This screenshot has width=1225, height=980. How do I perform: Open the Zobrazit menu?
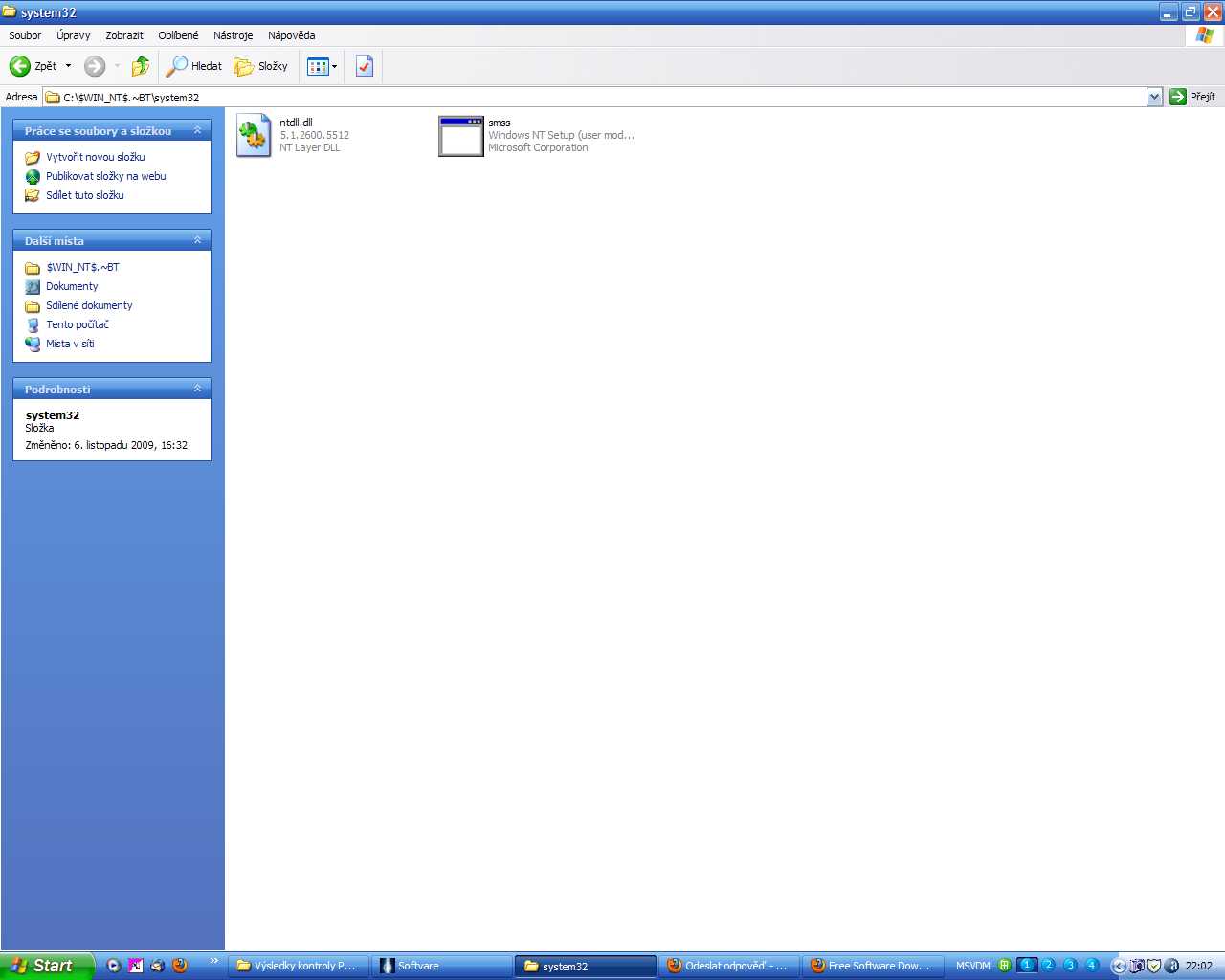124,35
